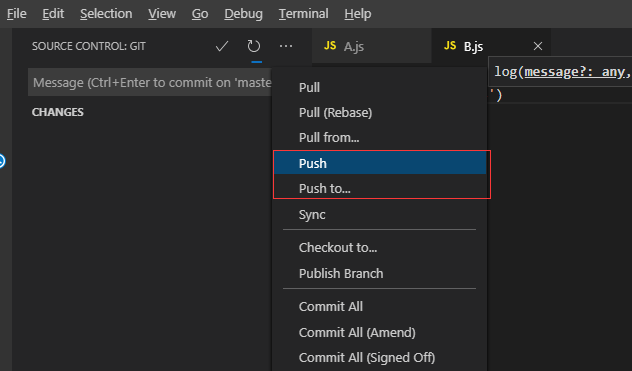Collapse the CHANGES section header
The width and height of the screenshot is (632, 371).
tap(58, 112)
